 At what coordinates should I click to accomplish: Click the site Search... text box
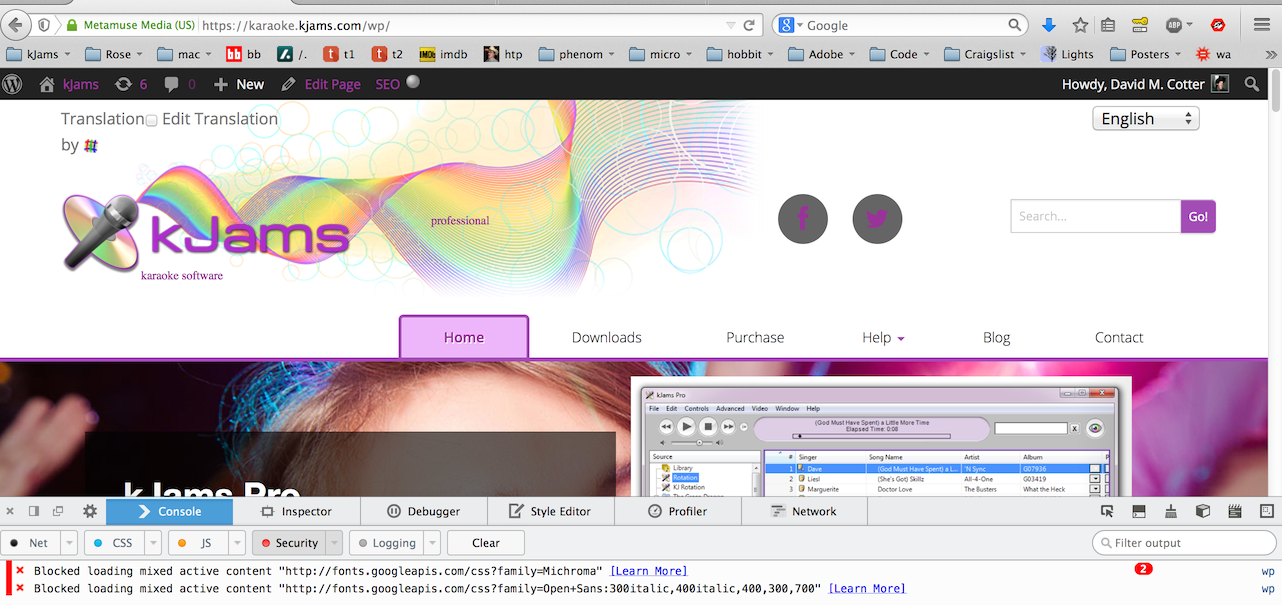tap(1096, 217)
